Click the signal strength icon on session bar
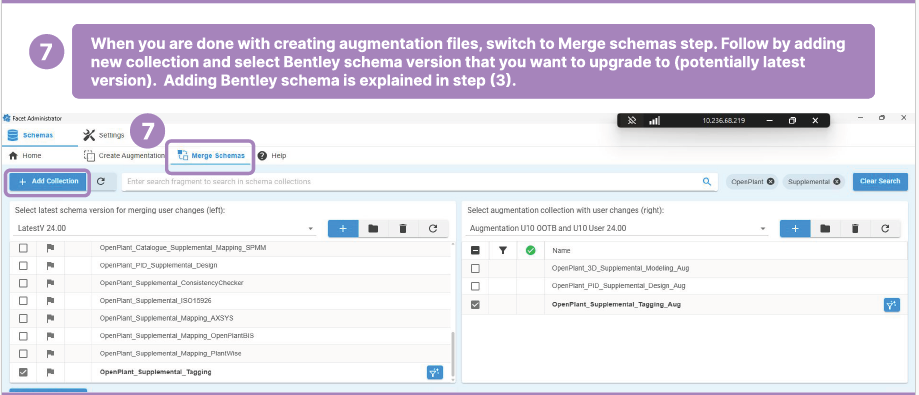 [x=655, y=121]
